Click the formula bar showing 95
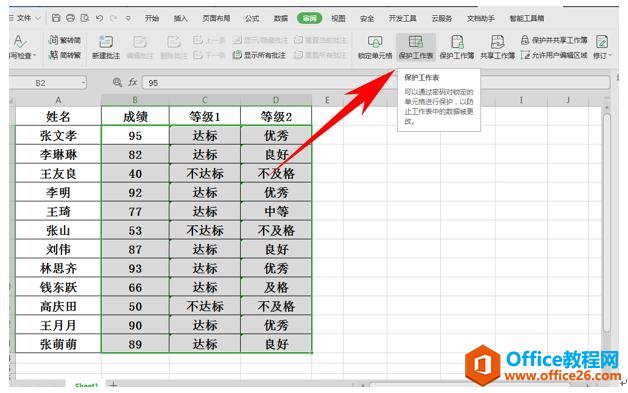 pos(376,83)
